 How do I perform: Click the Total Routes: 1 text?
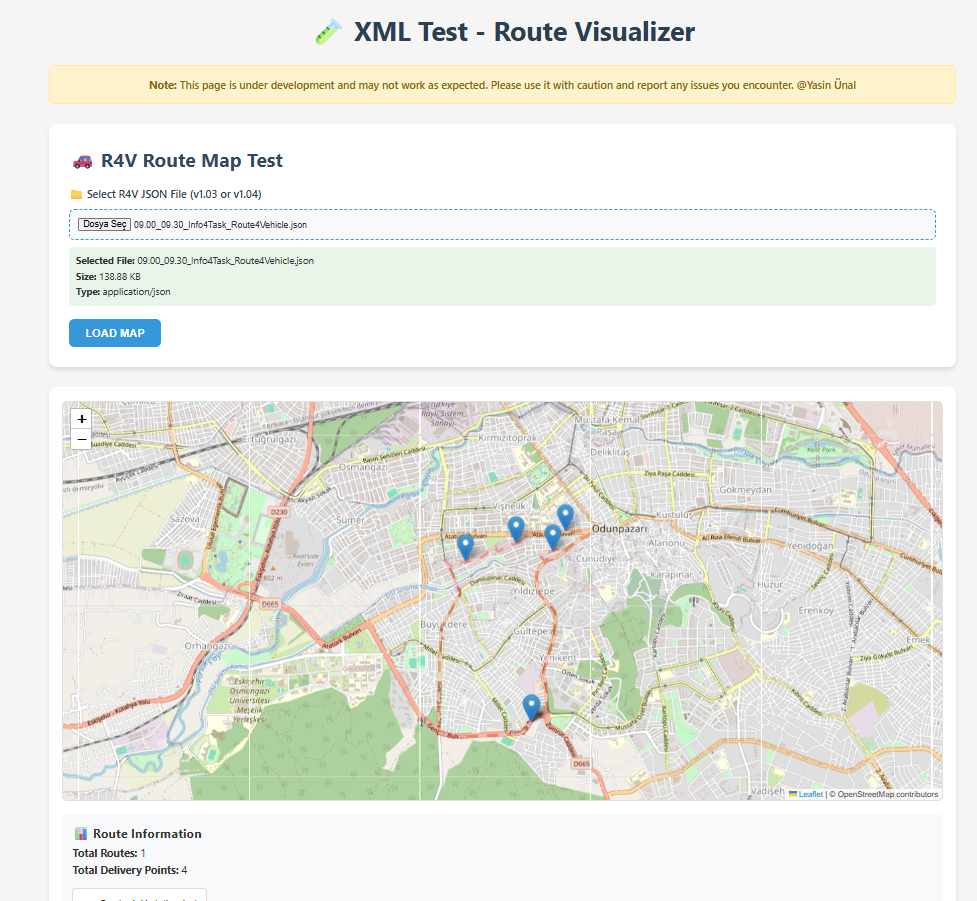pos(109,853)
